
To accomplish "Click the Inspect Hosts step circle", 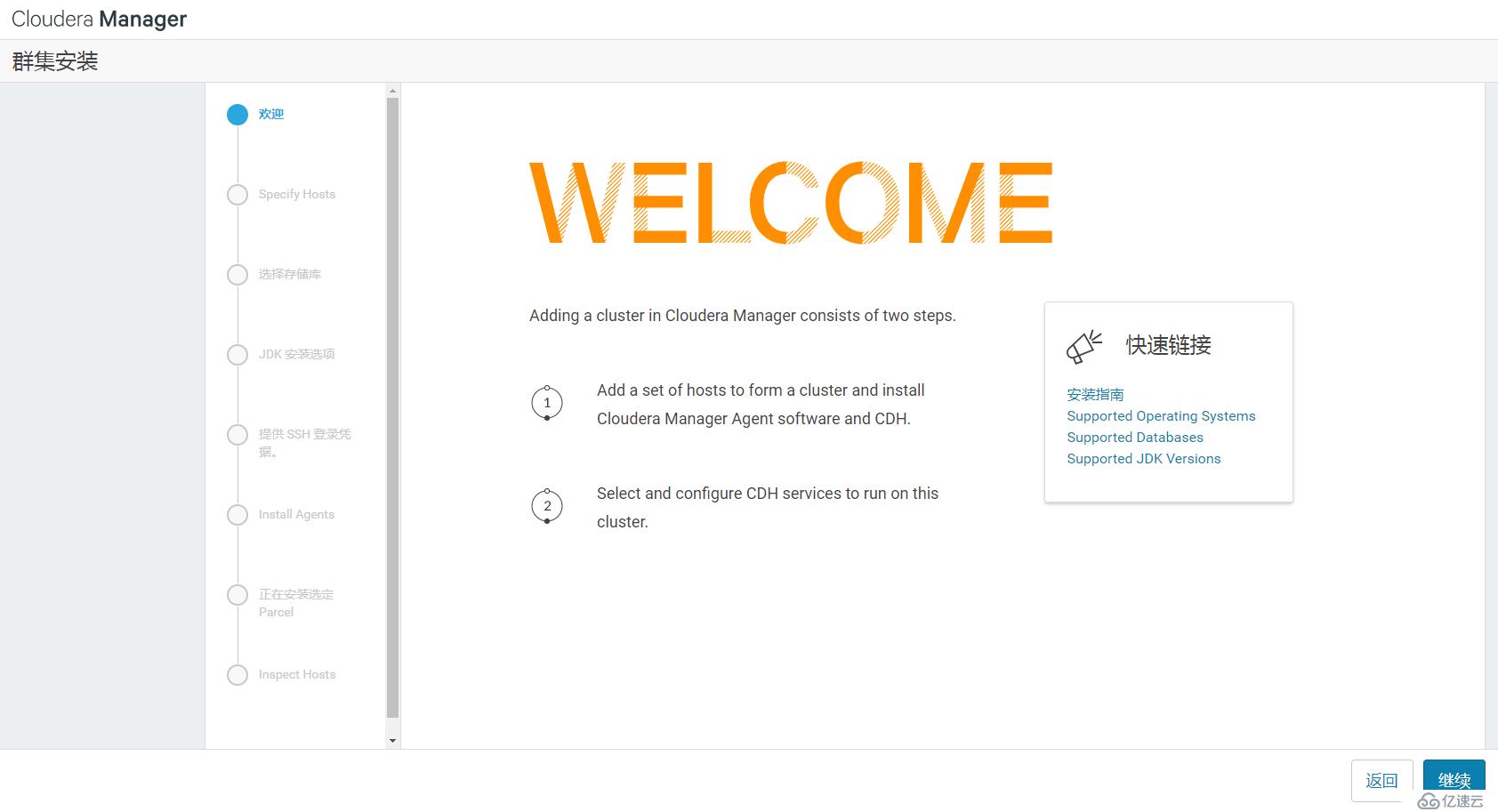I will click(x=238, y=675).
